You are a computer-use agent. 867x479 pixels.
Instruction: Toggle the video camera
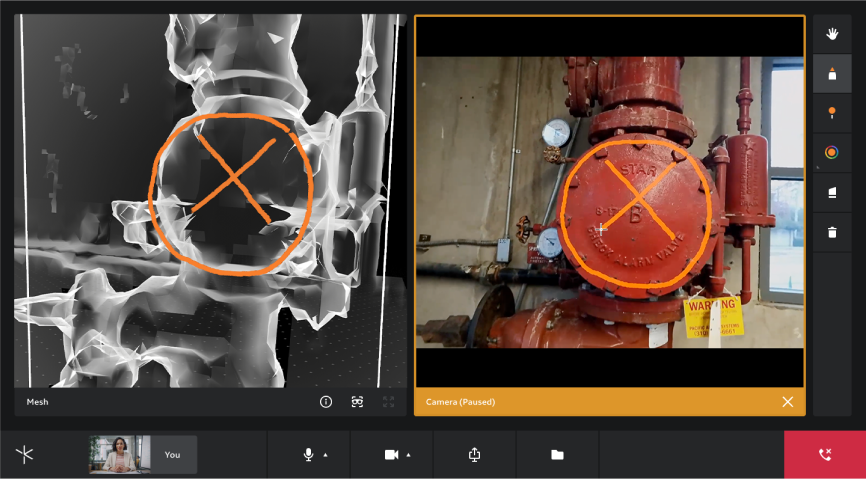(x=391, y=455)
